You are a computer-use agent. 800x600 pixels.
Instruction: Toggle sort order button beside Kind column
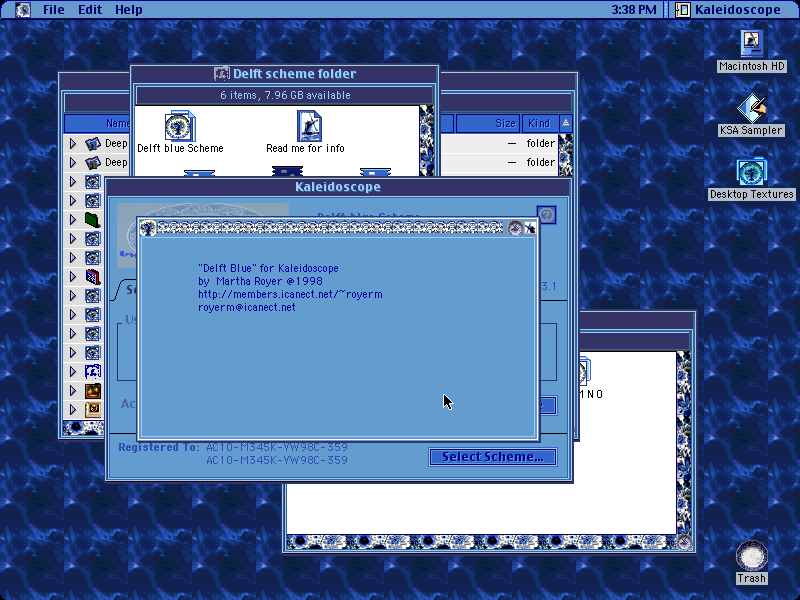(565, 123)
